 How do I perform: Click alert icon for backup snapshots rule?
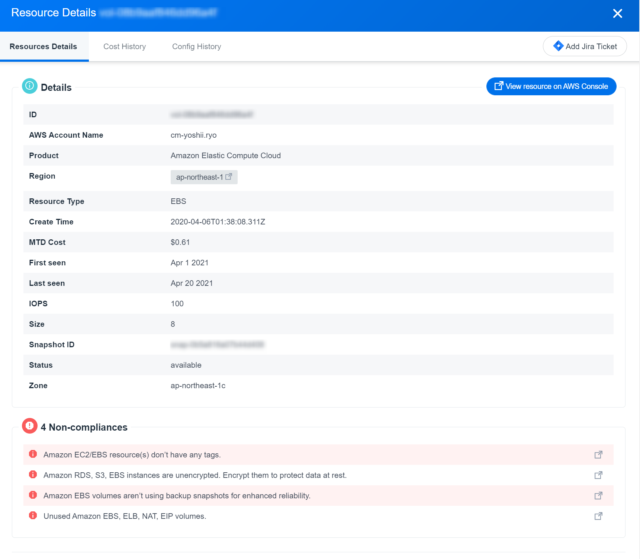coord(33,495)
